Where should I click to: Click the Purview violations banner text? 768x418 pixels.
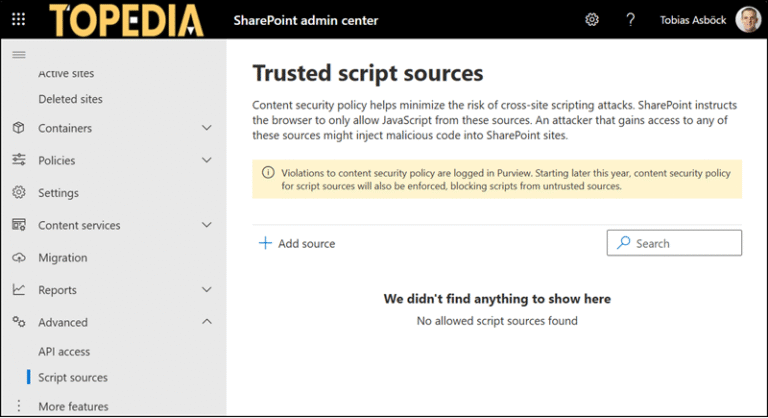(x=506, y=179)
